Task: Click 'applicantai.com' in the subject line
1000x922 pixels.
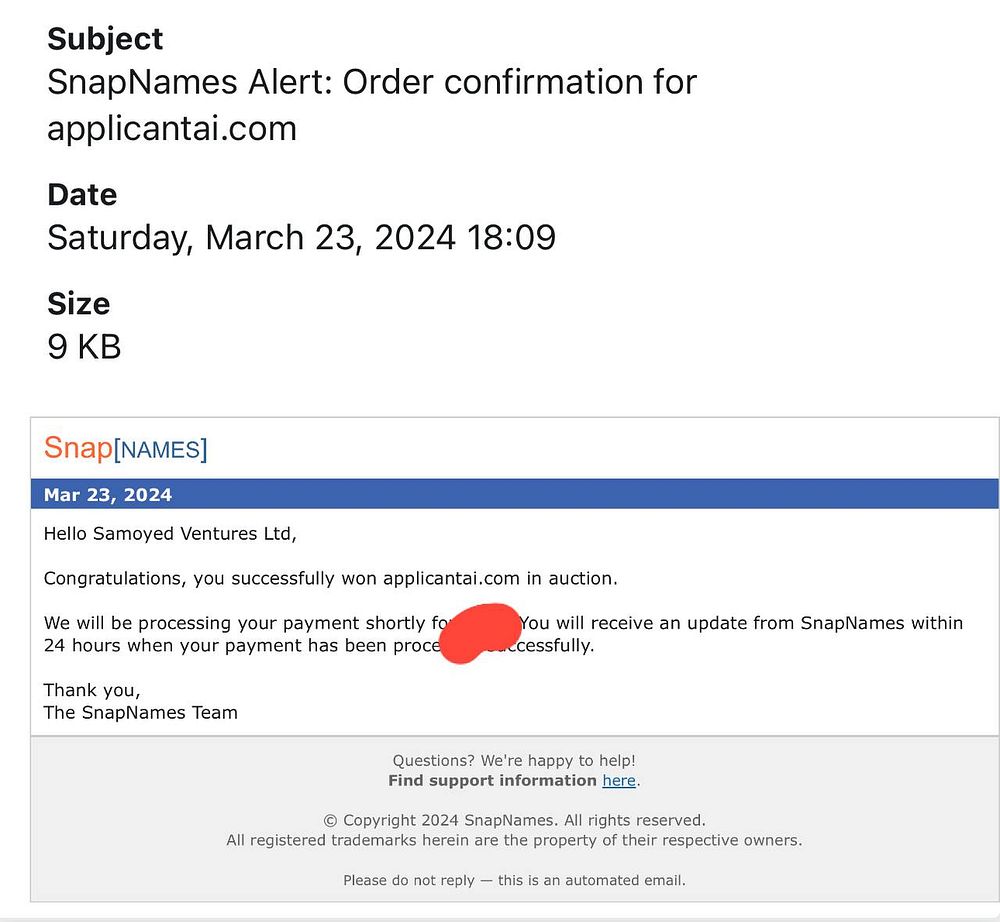Action: 172,129
